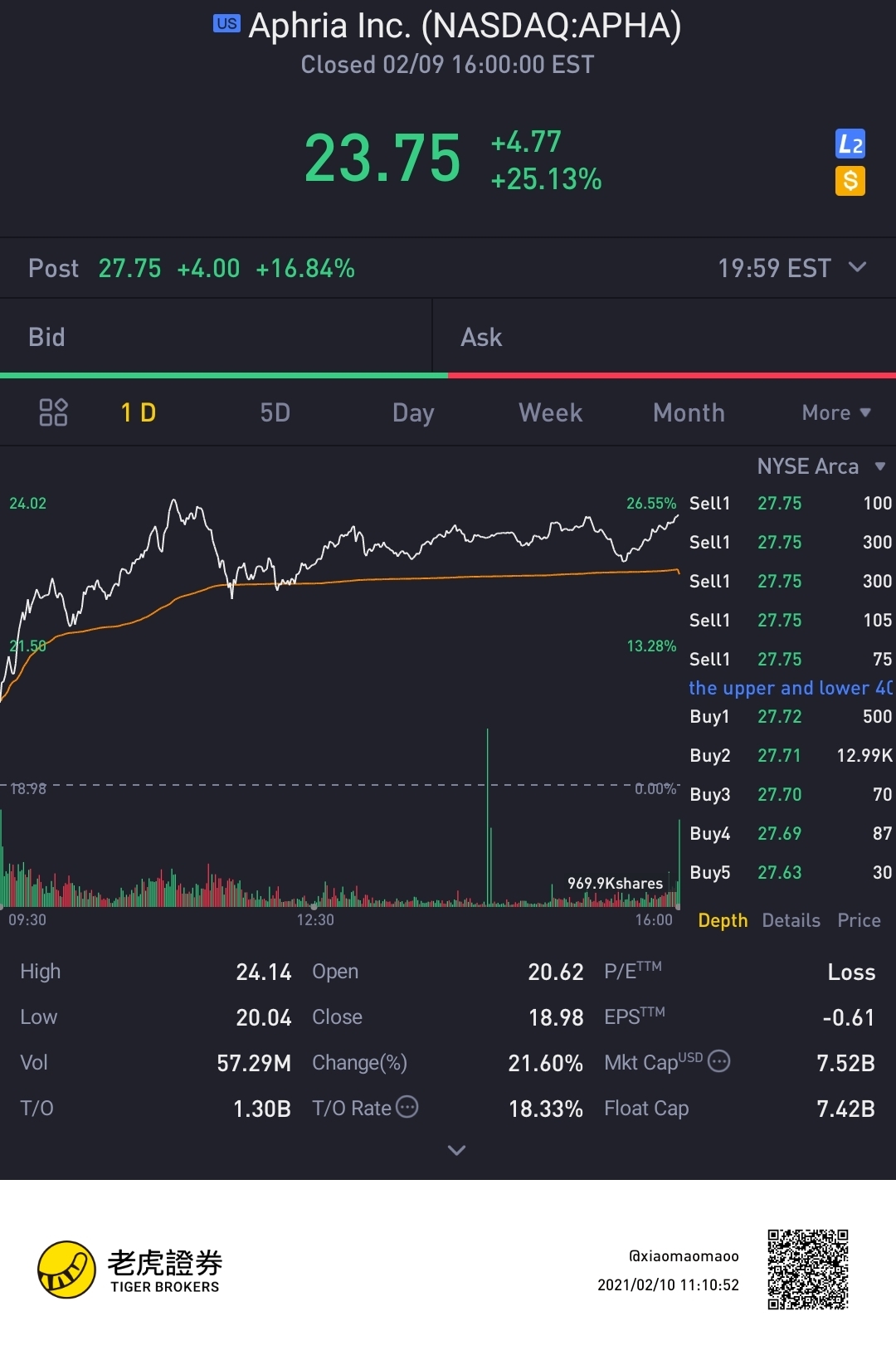Tap the High value 24.14
Viewport: 896px width, 1360px height.
[x=263, y=972]
